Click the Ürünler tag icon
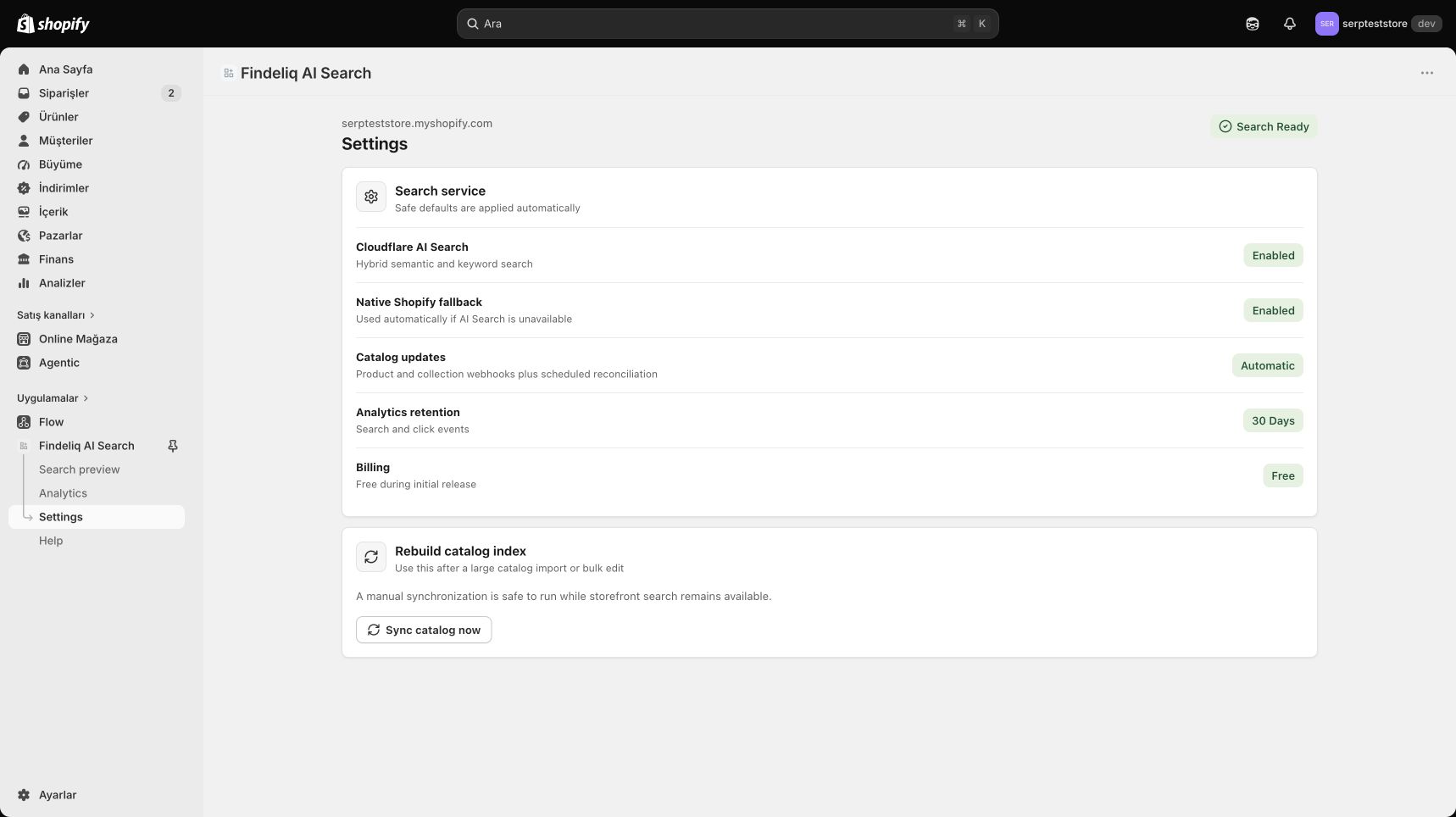Viewport: 1456px width, 817px height. point(24,117)
